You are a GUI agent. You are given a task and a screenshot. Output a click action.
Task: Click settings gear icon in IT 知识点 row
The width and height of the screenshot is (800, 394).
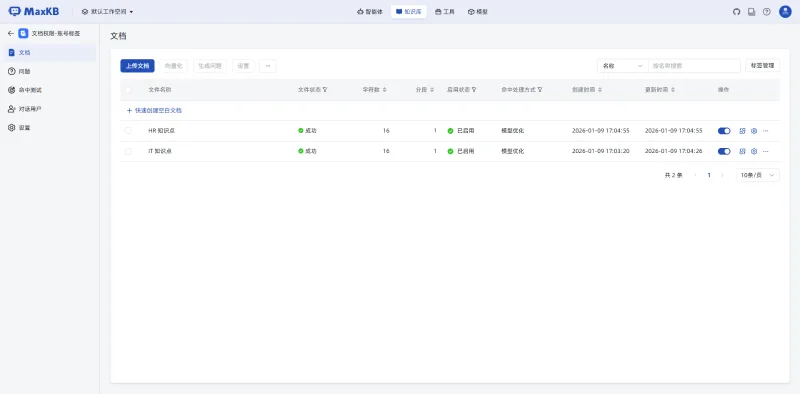coord(754,151)
